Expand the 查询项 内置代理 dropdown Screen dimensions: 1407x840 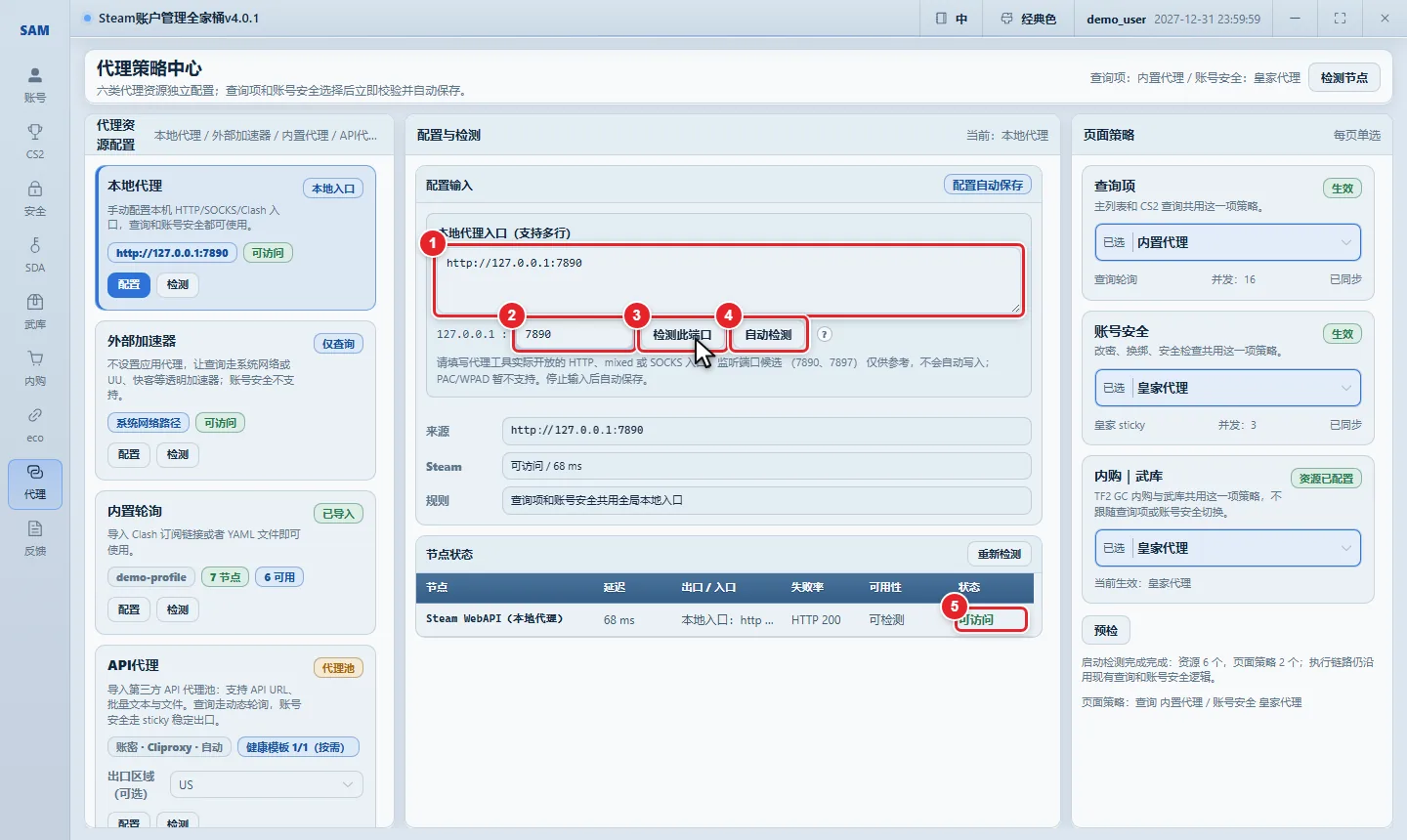coord(1227,242)
